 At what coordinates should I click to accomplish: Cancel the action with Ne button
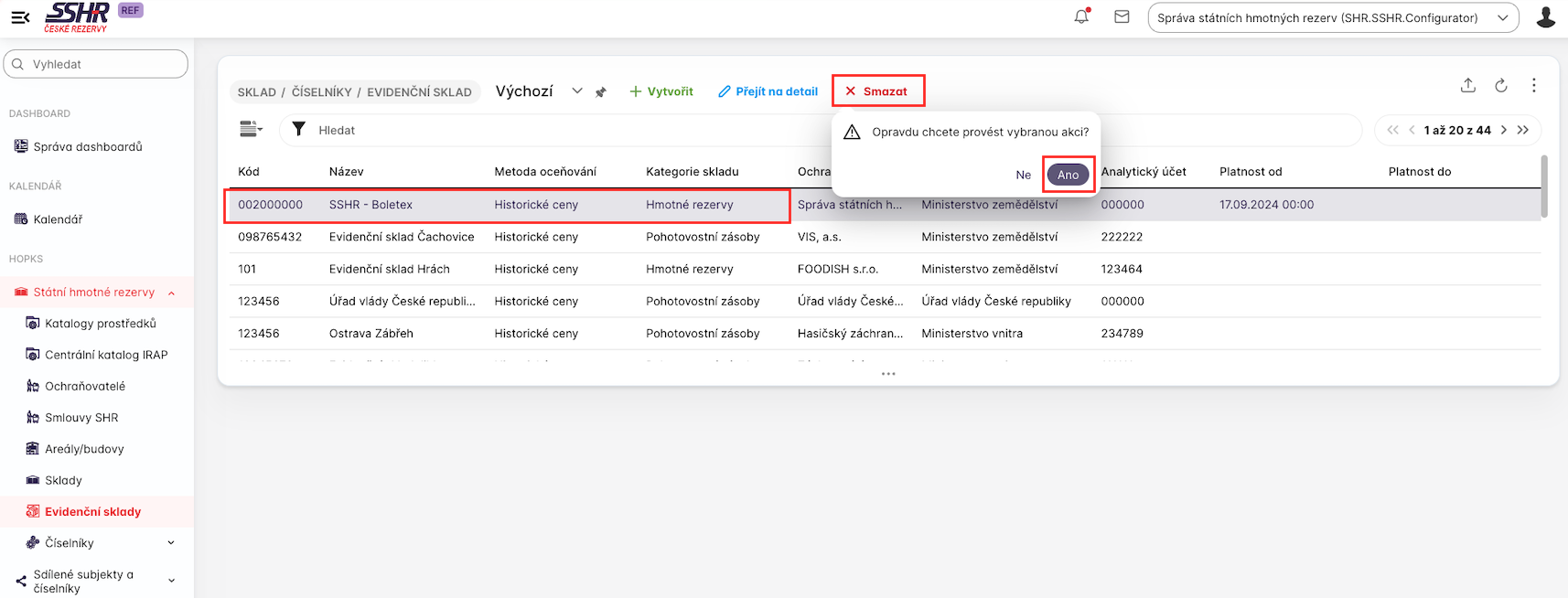1023,175
